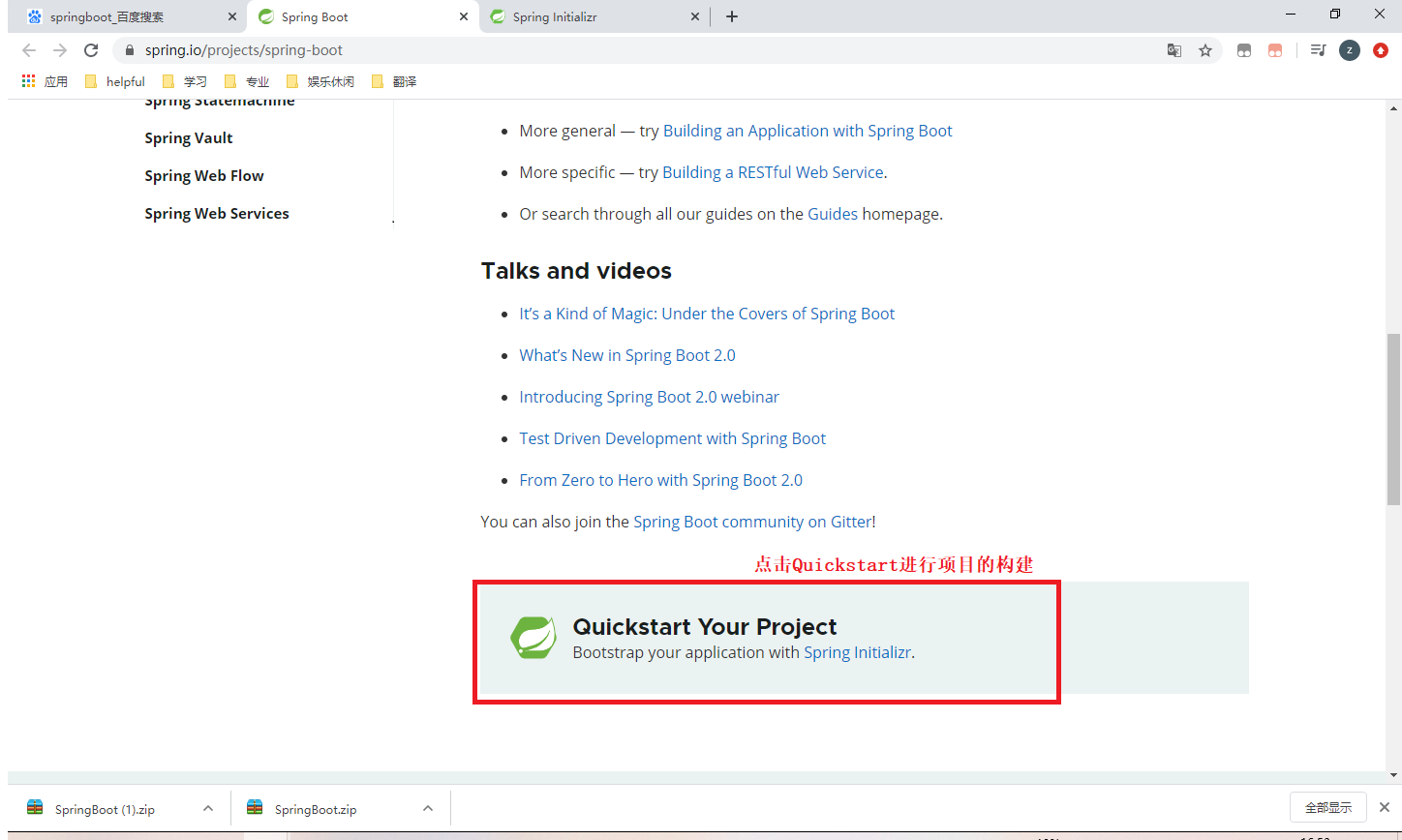Click the red extension icon in toolbar

[x=1275, y=50]
